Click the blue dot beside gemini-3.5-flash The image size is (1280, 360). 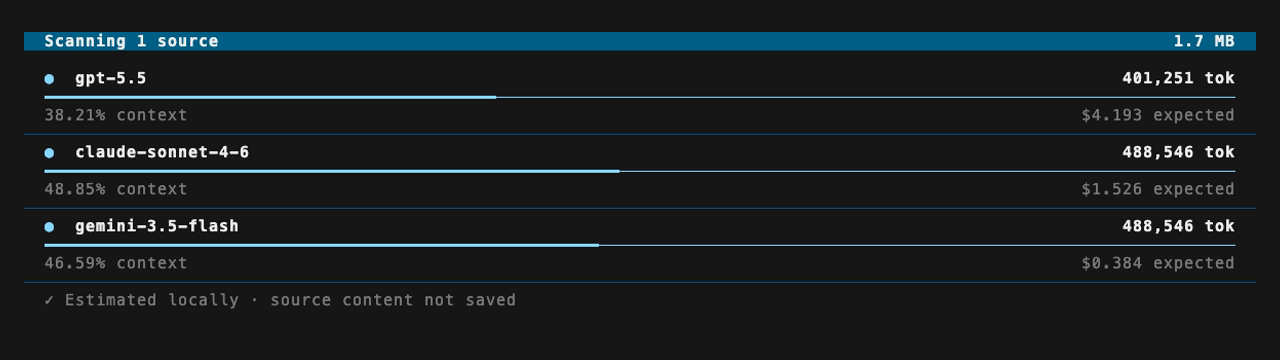click(x=49, y=227)
